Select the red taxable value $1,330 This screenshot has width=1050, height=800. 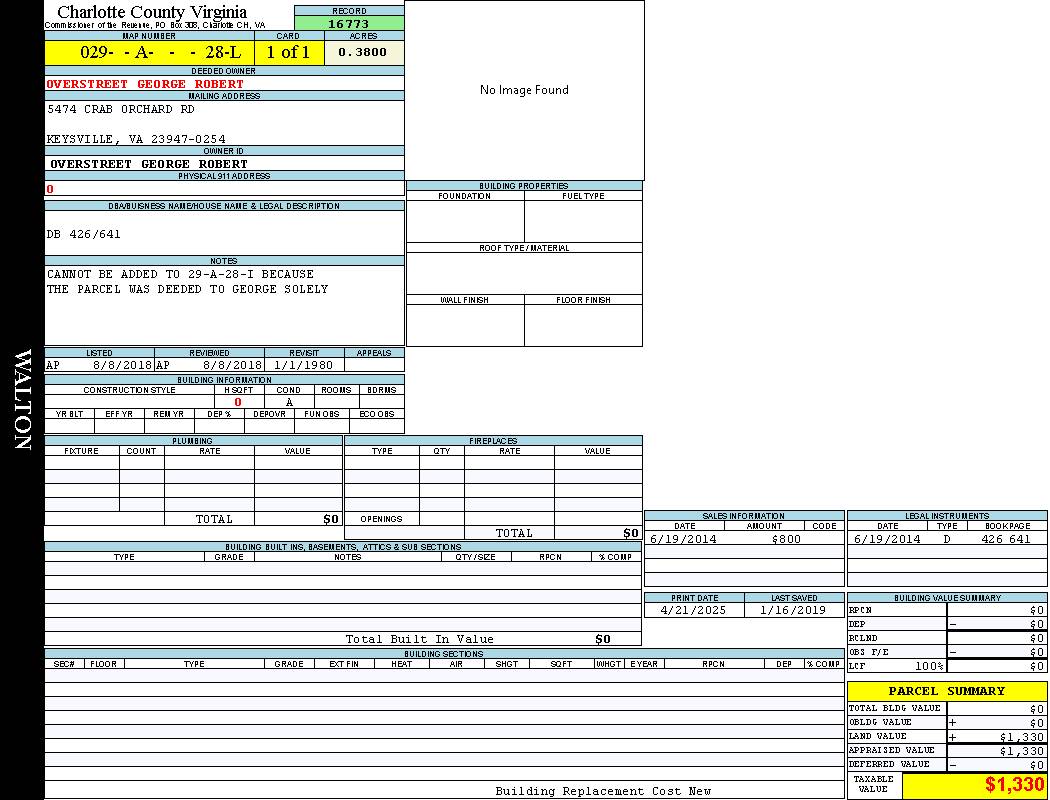(1014, 785)
